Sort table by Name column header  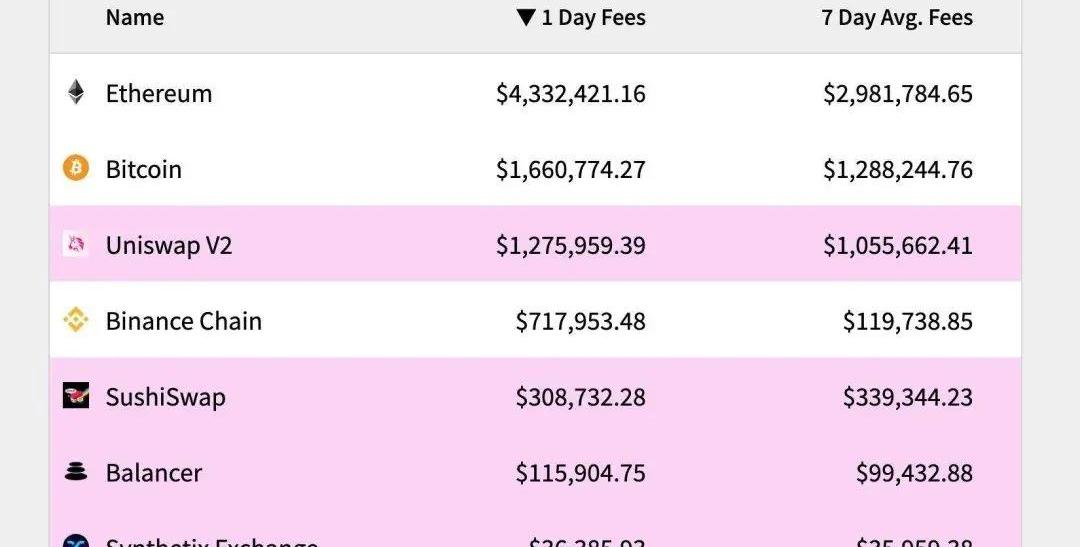[135, 18]
